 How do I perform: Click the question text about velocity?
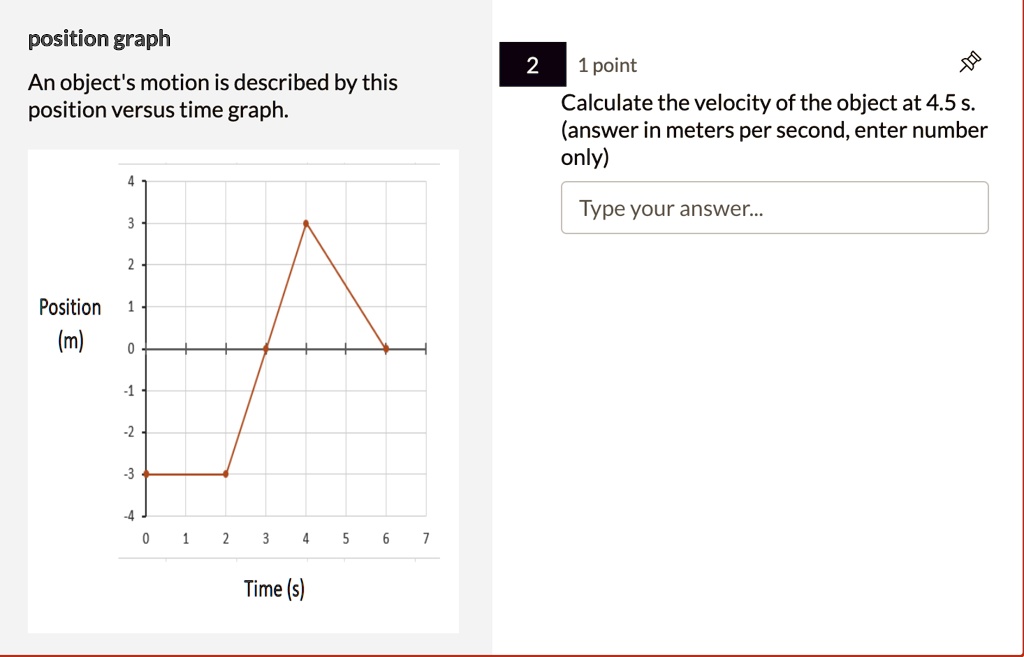tap(775, 129)
